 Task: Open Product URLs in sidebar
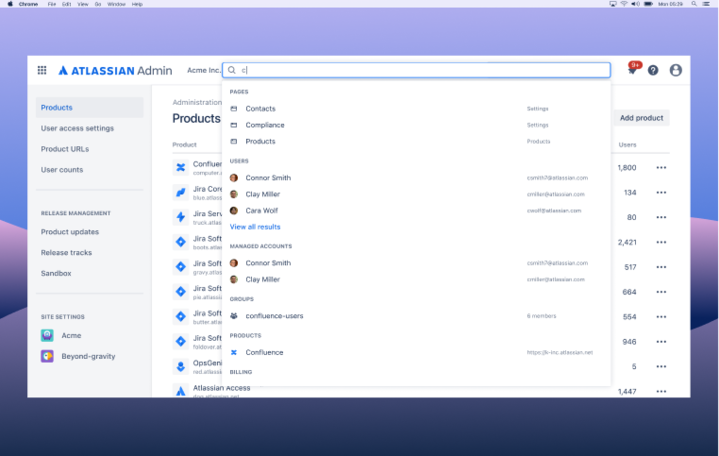coord(65,149)
